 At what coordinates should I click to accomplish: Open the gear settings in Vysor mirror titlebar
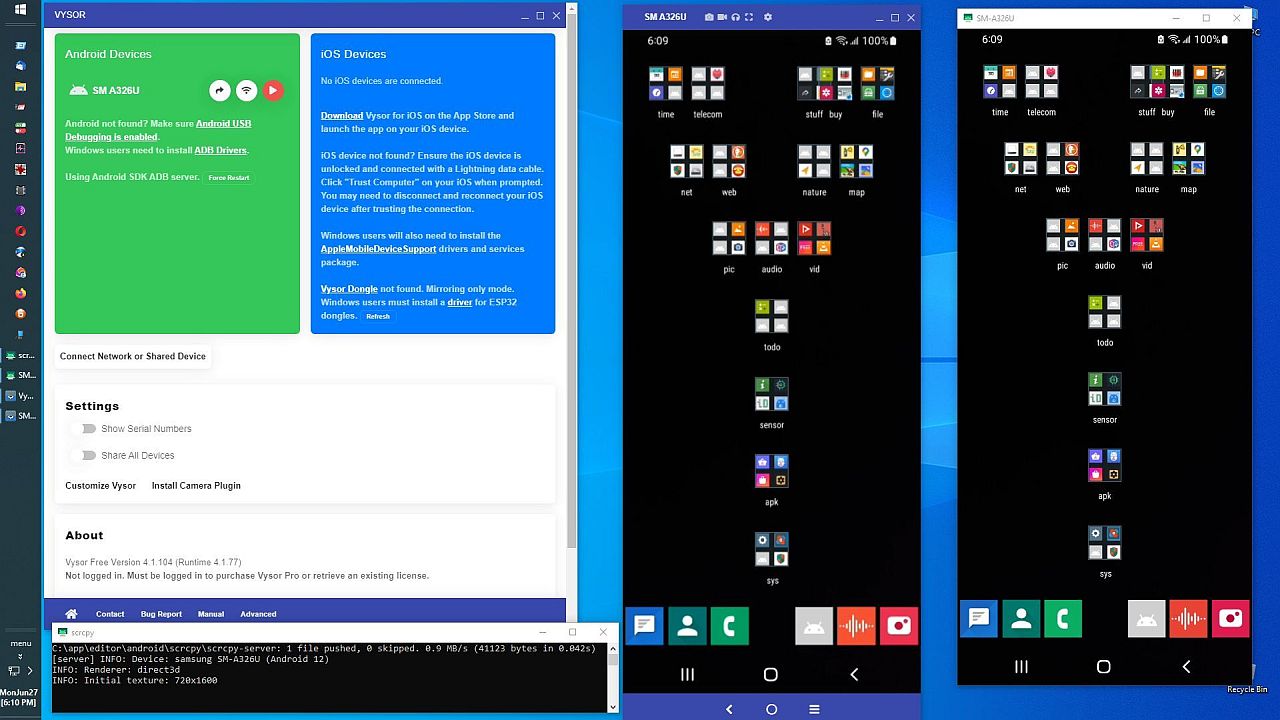pos(768,17)
